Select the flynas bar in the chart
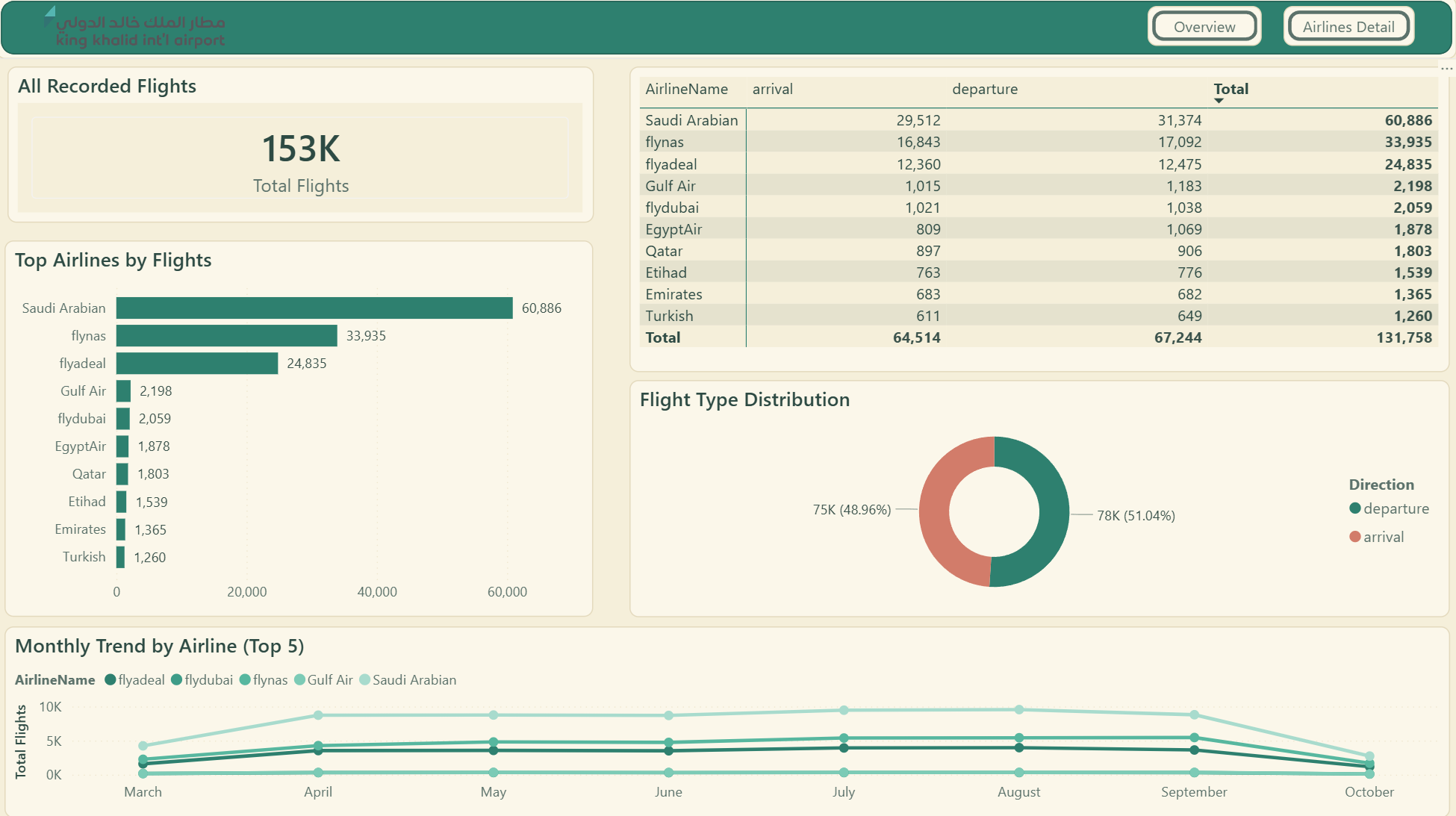This screenshot has height=816, width=1456. (x=226, y=335)
